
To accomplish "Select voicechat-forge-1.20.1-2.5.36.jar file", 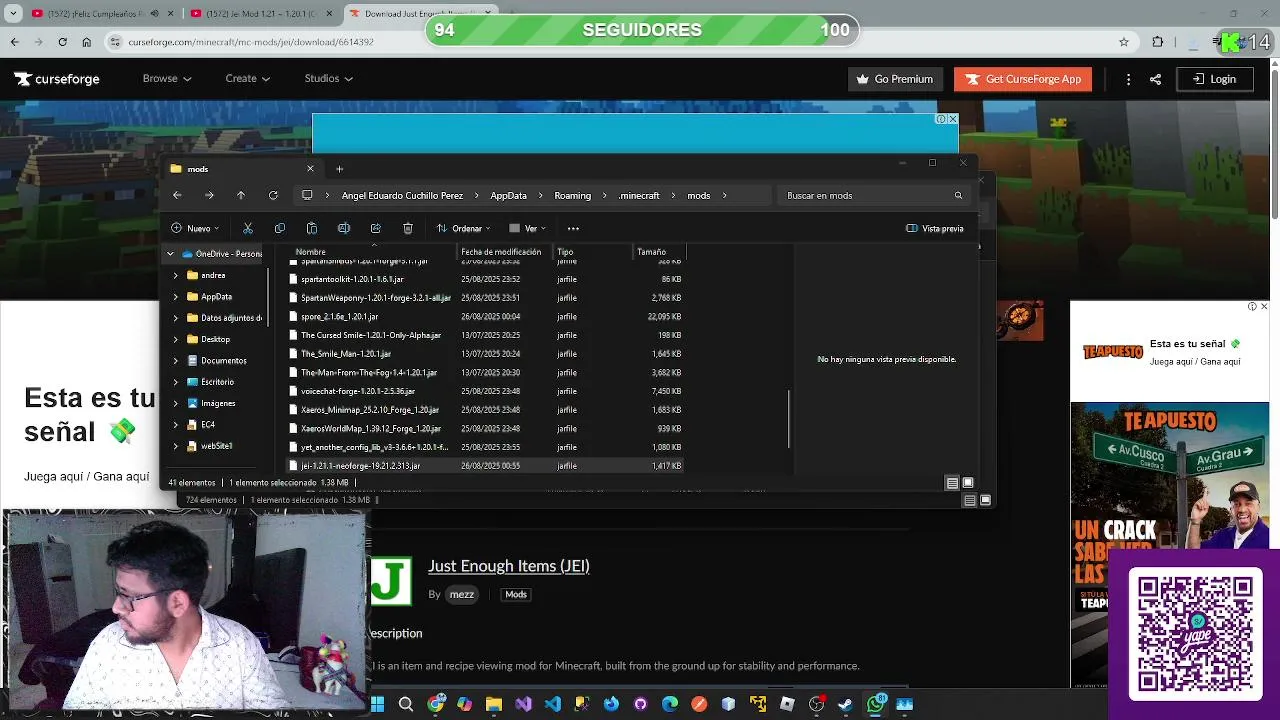I will pyautogui.click(x=485, y=391).
